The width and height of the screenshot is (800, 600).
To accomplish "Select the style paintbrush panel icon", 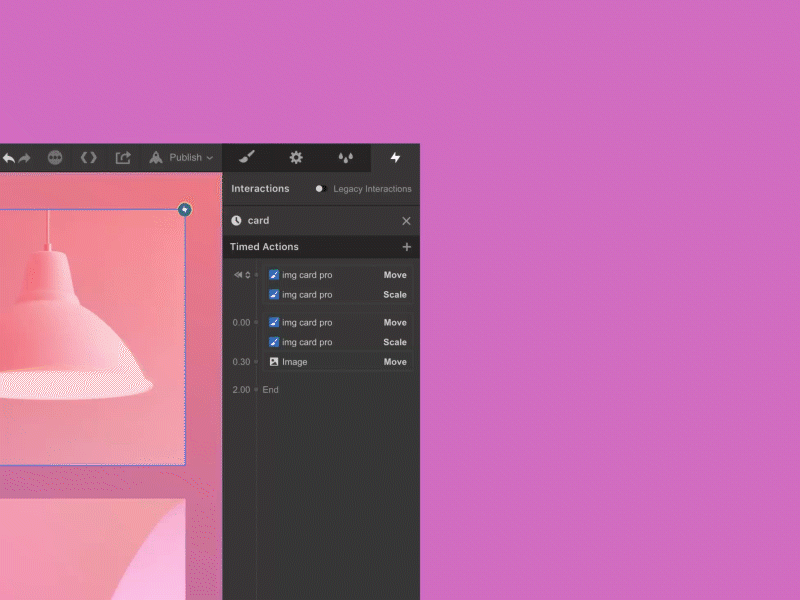I will coord(247,157).
